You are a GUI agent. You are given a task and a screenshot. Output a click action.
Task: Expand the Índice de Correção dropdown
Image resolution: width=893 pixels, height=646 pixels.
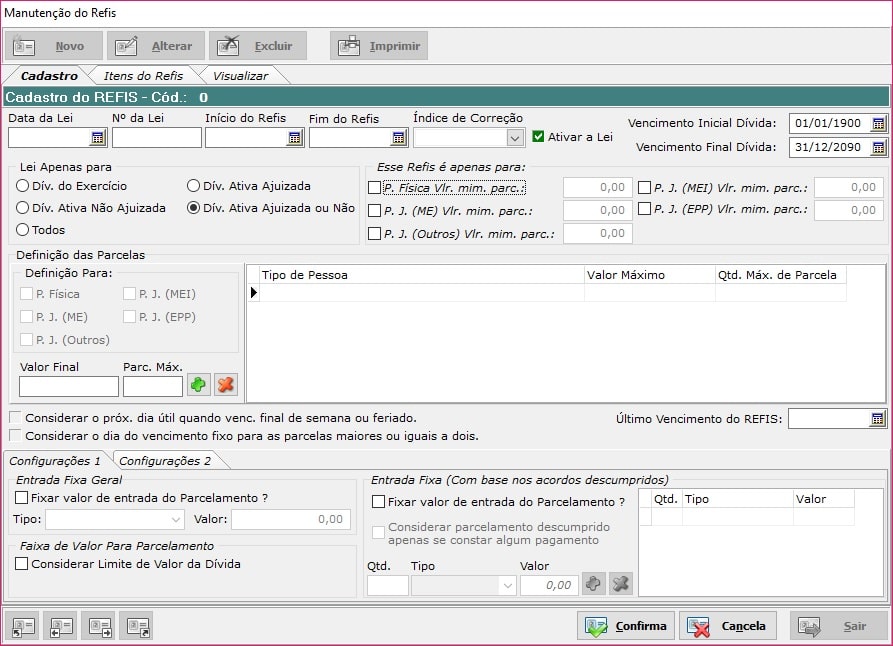[x=514, y=138]
